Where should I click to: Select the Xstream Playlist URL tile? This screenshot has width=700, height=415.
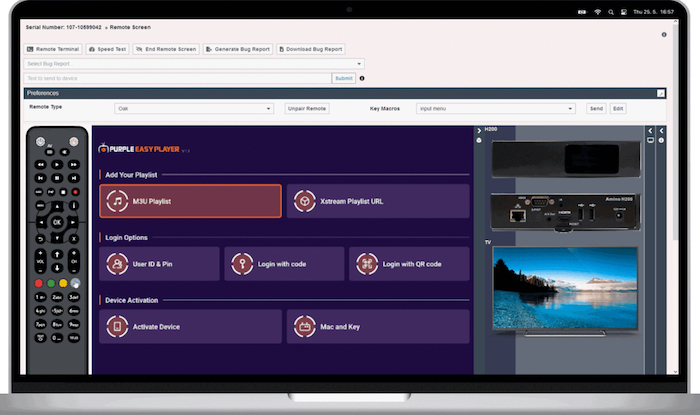tap(378, 201)
